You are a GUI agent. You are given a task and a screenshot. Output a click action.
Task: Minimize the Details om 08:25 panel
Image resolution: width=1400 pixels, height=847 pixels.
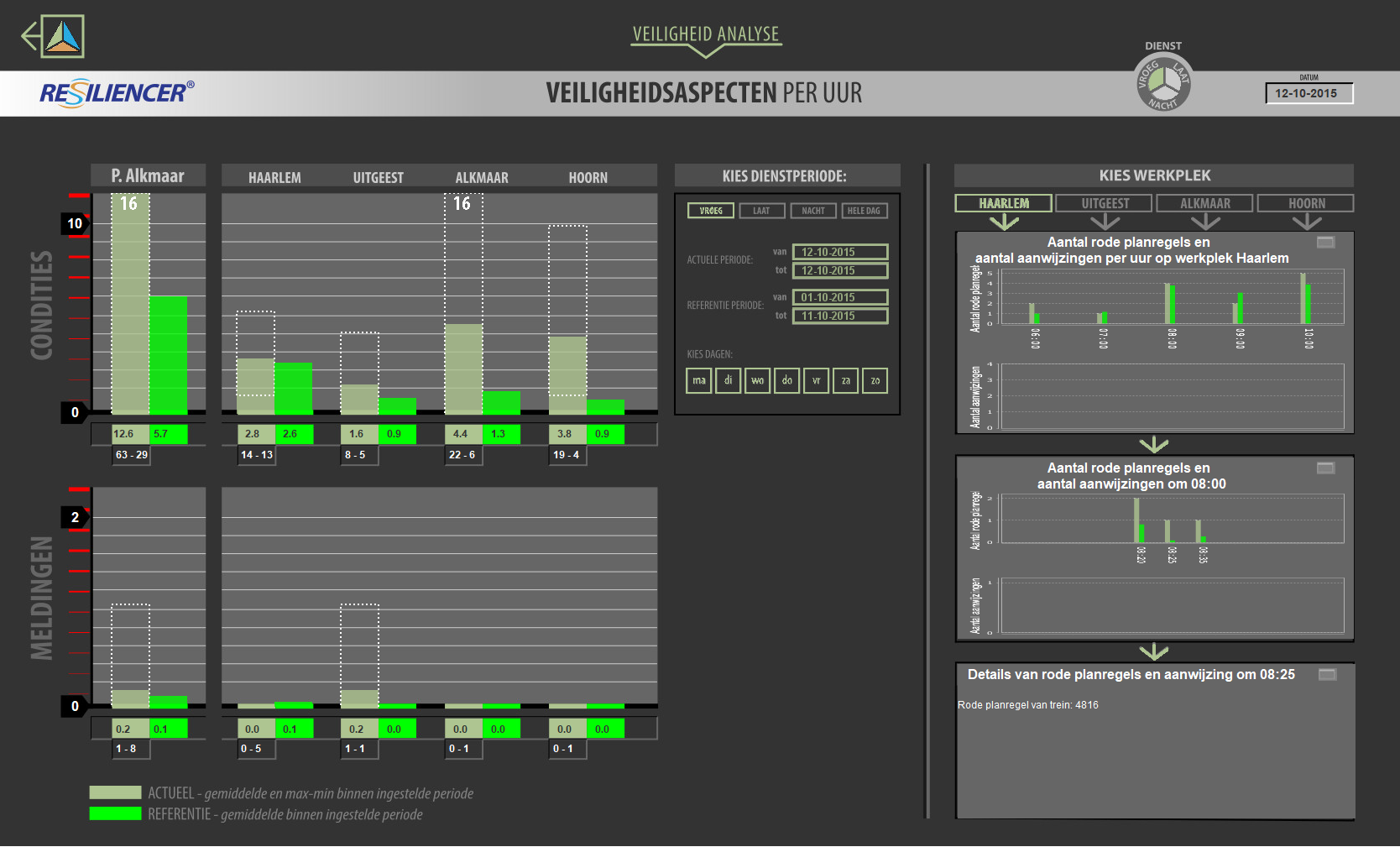point(1327,675)
